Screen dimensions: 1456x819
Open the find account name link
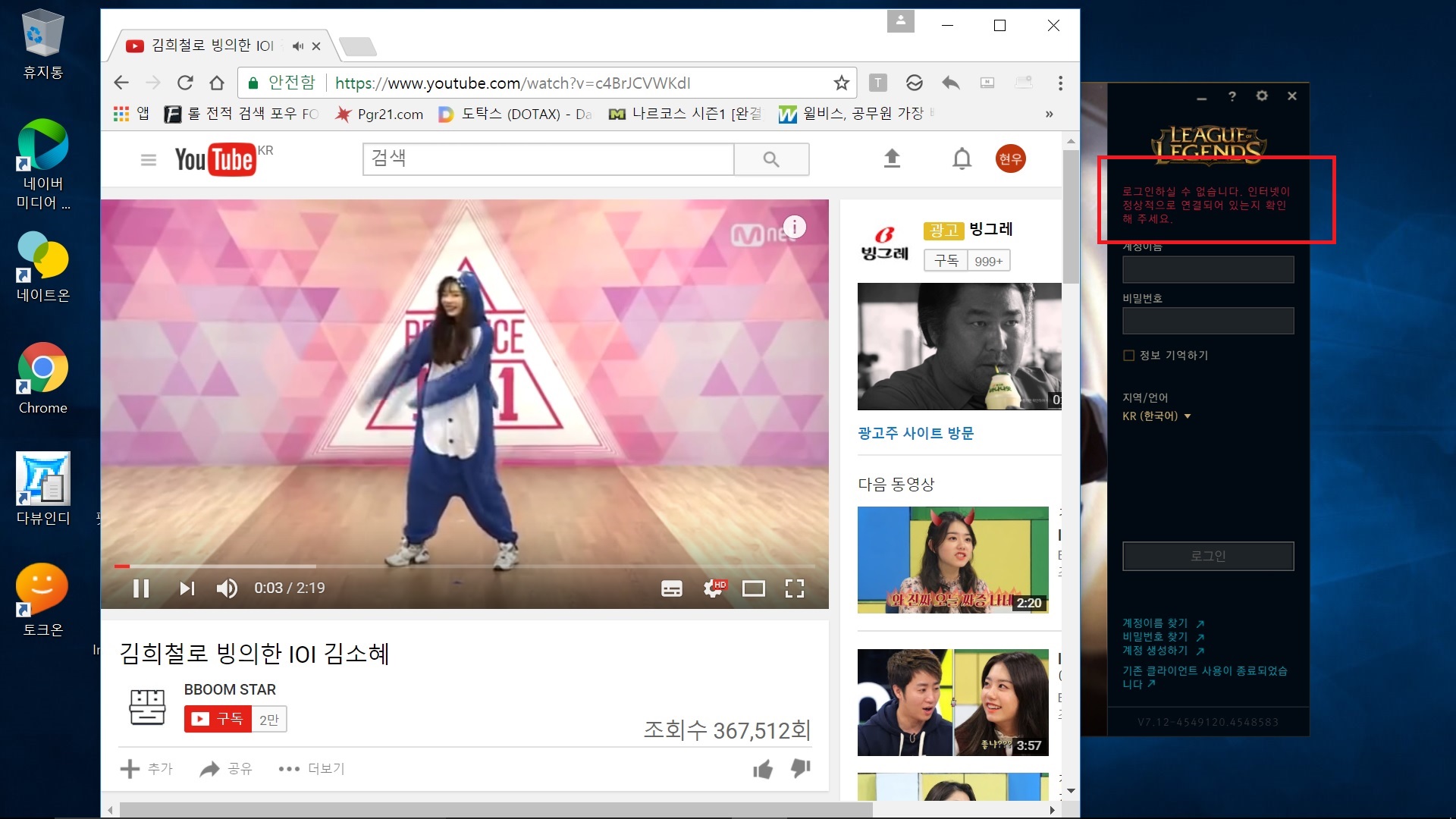click(x=1163, y=623)
